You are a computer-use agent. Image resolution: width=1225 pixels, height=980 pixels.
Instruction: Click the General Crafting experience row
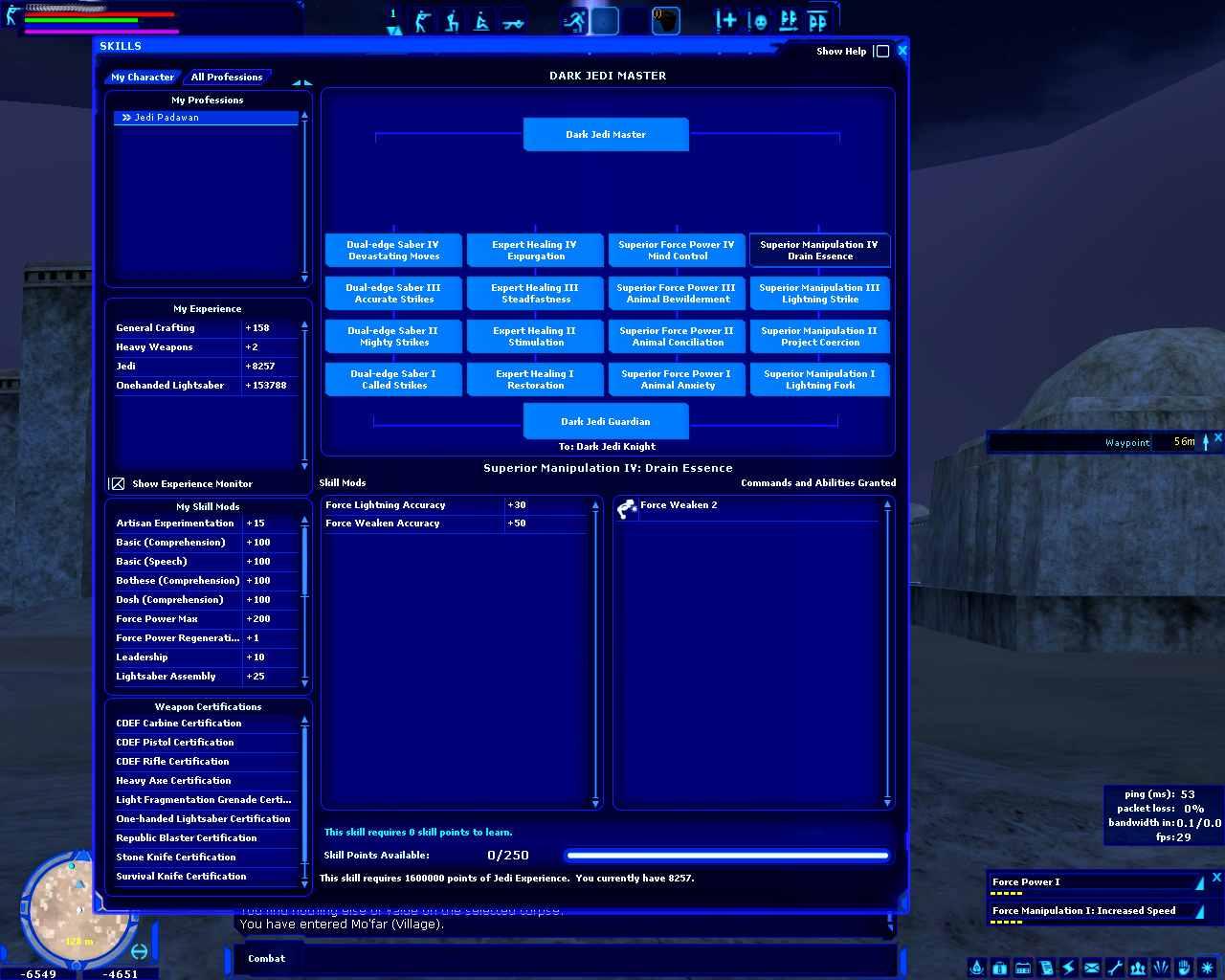[207, 328]
